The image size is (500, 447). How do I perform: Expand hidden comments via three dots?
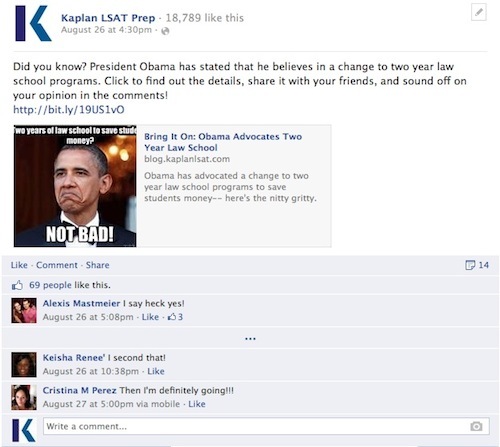250,339
